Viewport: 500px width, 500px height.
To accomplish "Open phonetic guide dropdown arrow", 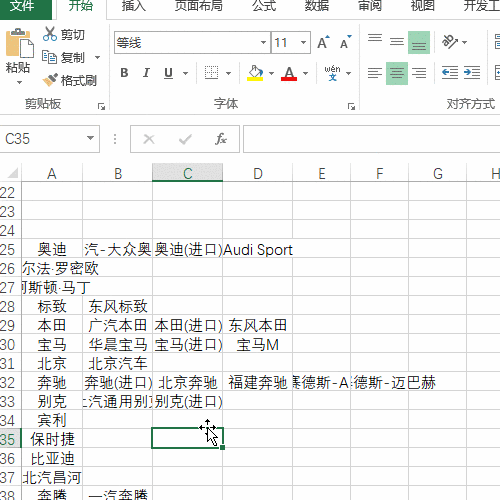I will 349,73.
